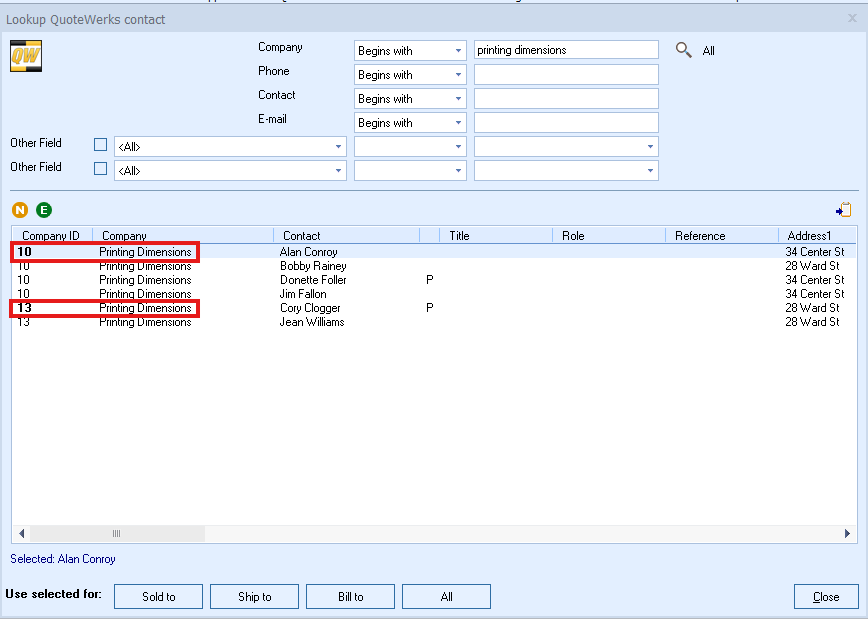This screenshot has height=619, width=868.
Task: Click the copy-to-clipboard icon above Address1
Action: pyautogui.click(x=844, y=210)
